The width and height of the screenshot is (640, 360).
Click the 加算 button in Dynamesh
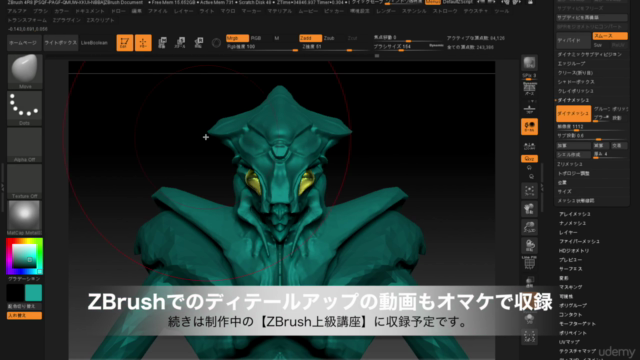point(573,146)
